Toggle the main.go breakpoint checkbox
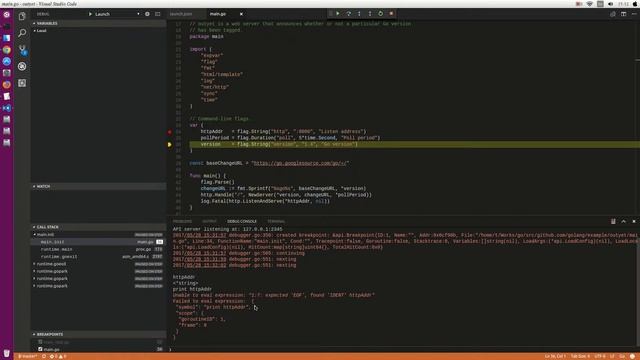 (40, 349)
